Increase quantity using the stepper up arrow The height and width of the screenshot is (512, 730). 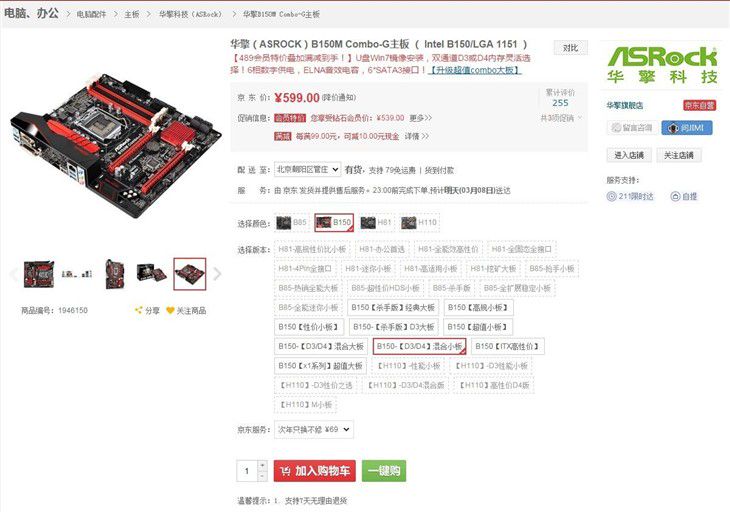click(x=262, y=465)
